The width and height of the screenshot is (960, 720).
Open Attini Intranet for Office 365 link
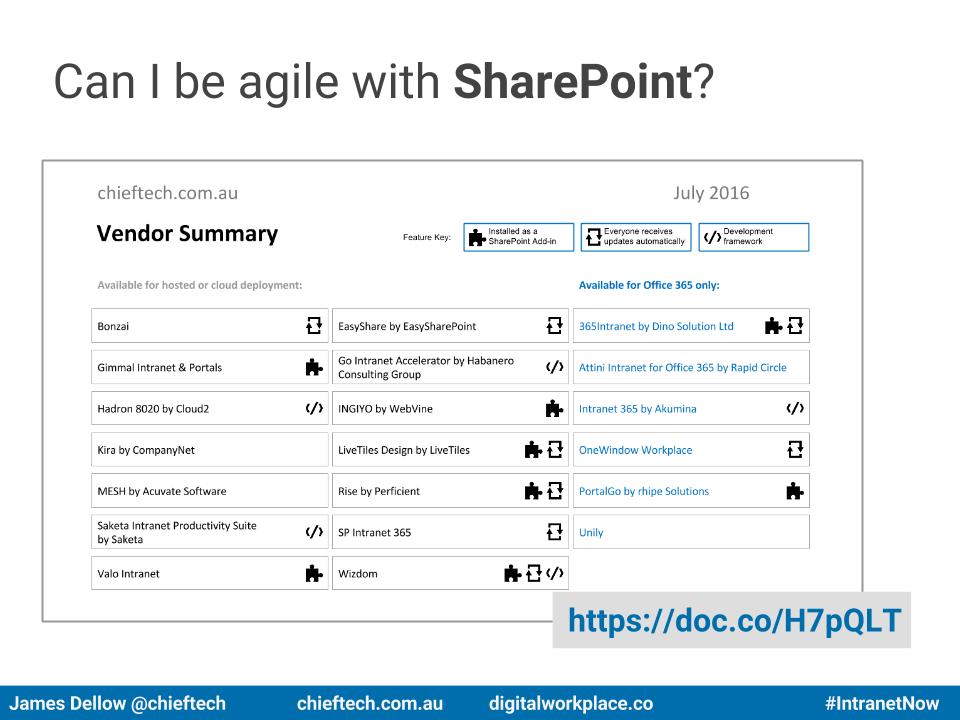[x=683, y=367]
